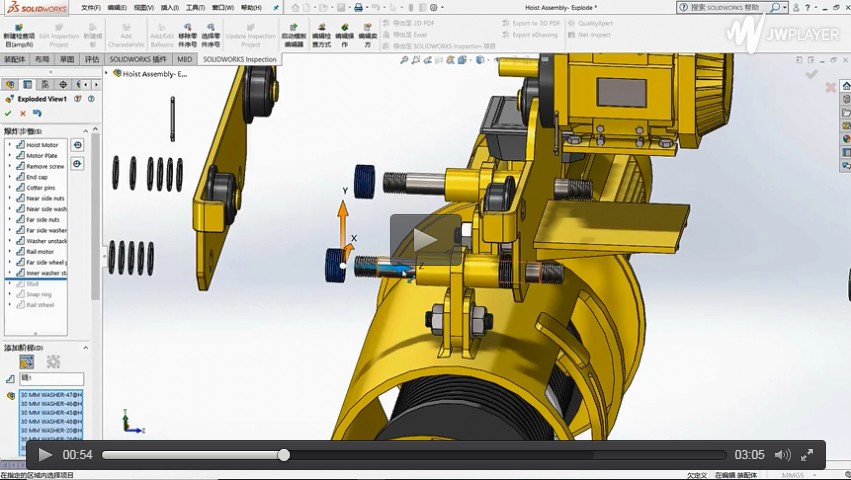This screenshot has height=480, width=851.
Task: Open the 工具(T) menu
Action: pos(195,7)
